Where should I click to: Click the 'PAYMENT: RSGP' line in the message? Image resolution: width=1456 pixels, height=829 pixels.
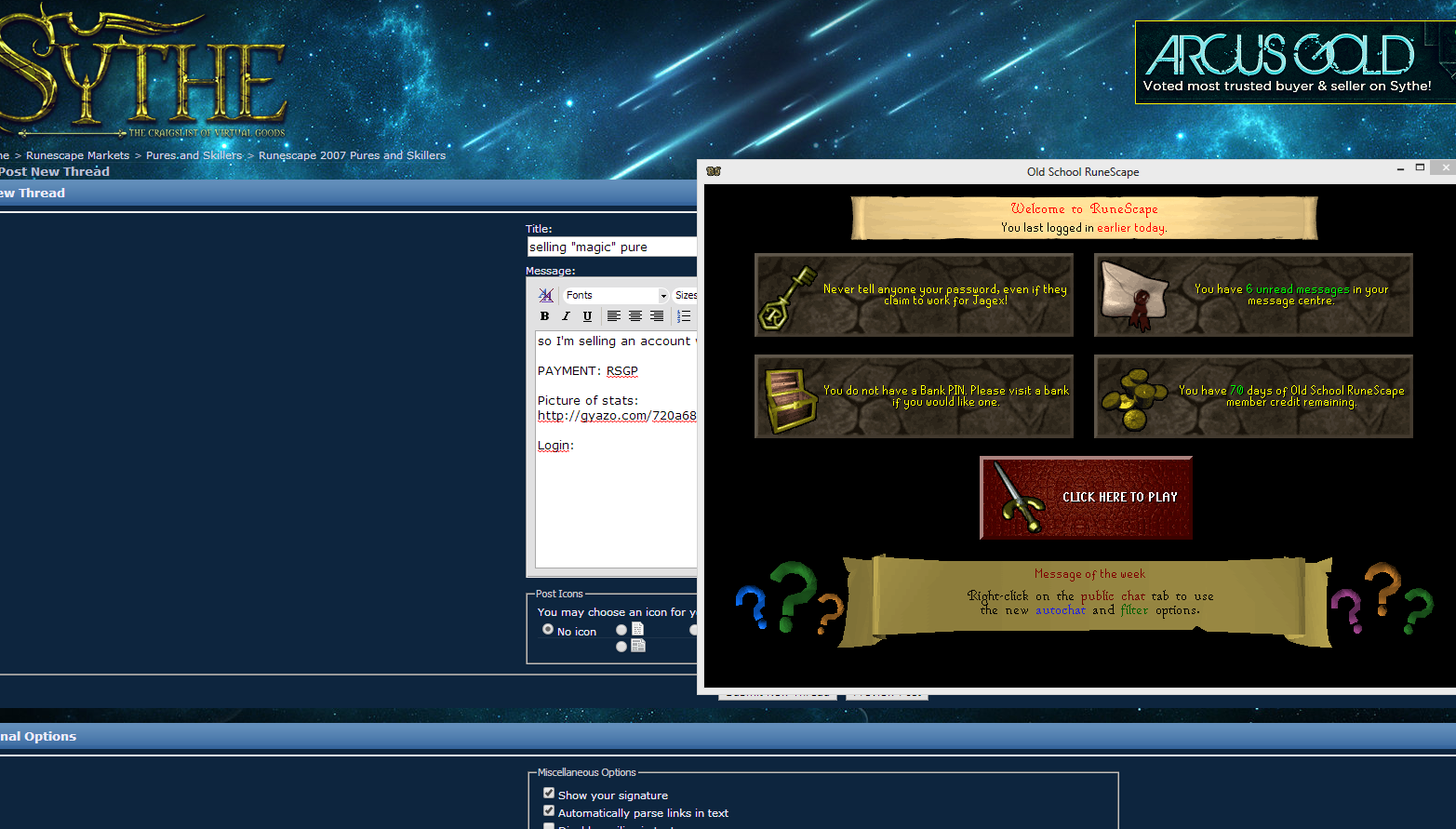[x=588, y=371]
